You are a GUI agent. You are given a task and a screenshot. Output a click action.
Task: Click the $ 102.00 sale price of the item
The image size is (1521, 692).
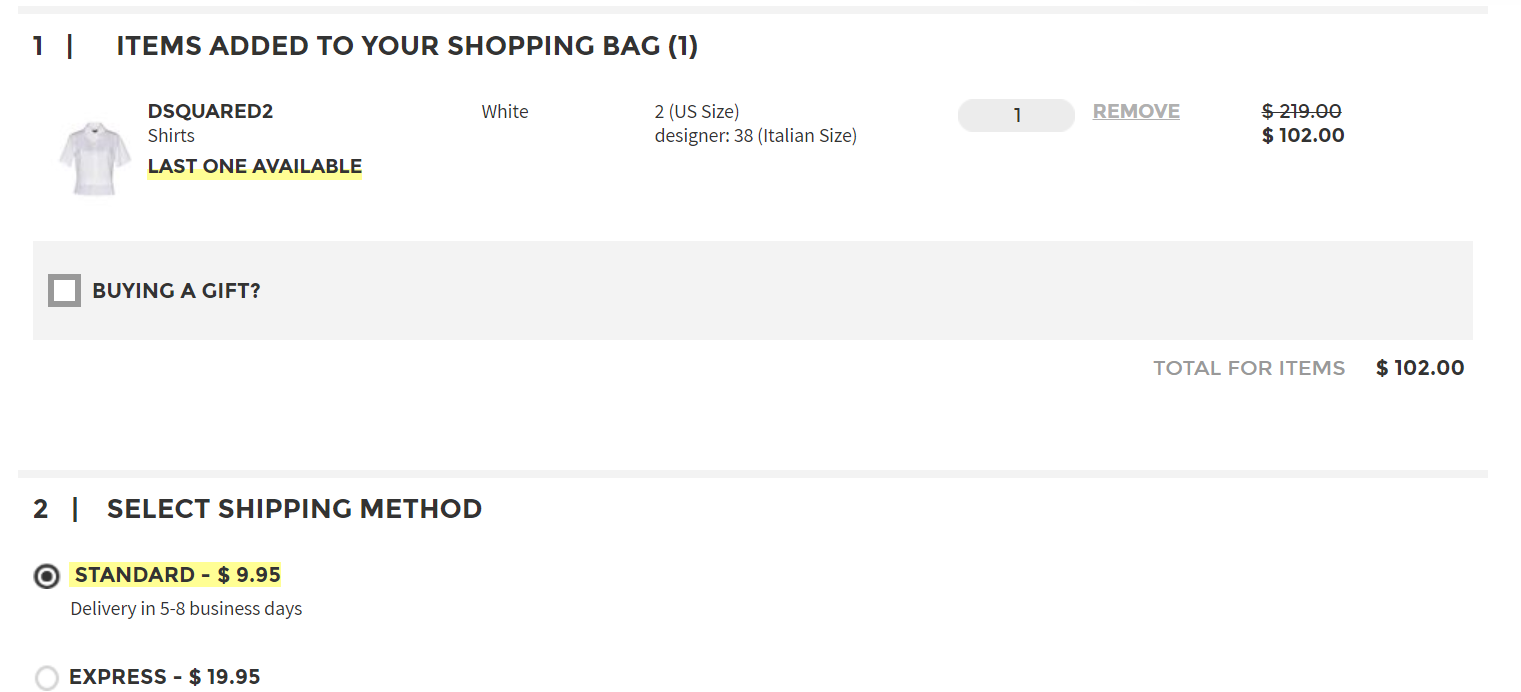tap(1303, 135)
